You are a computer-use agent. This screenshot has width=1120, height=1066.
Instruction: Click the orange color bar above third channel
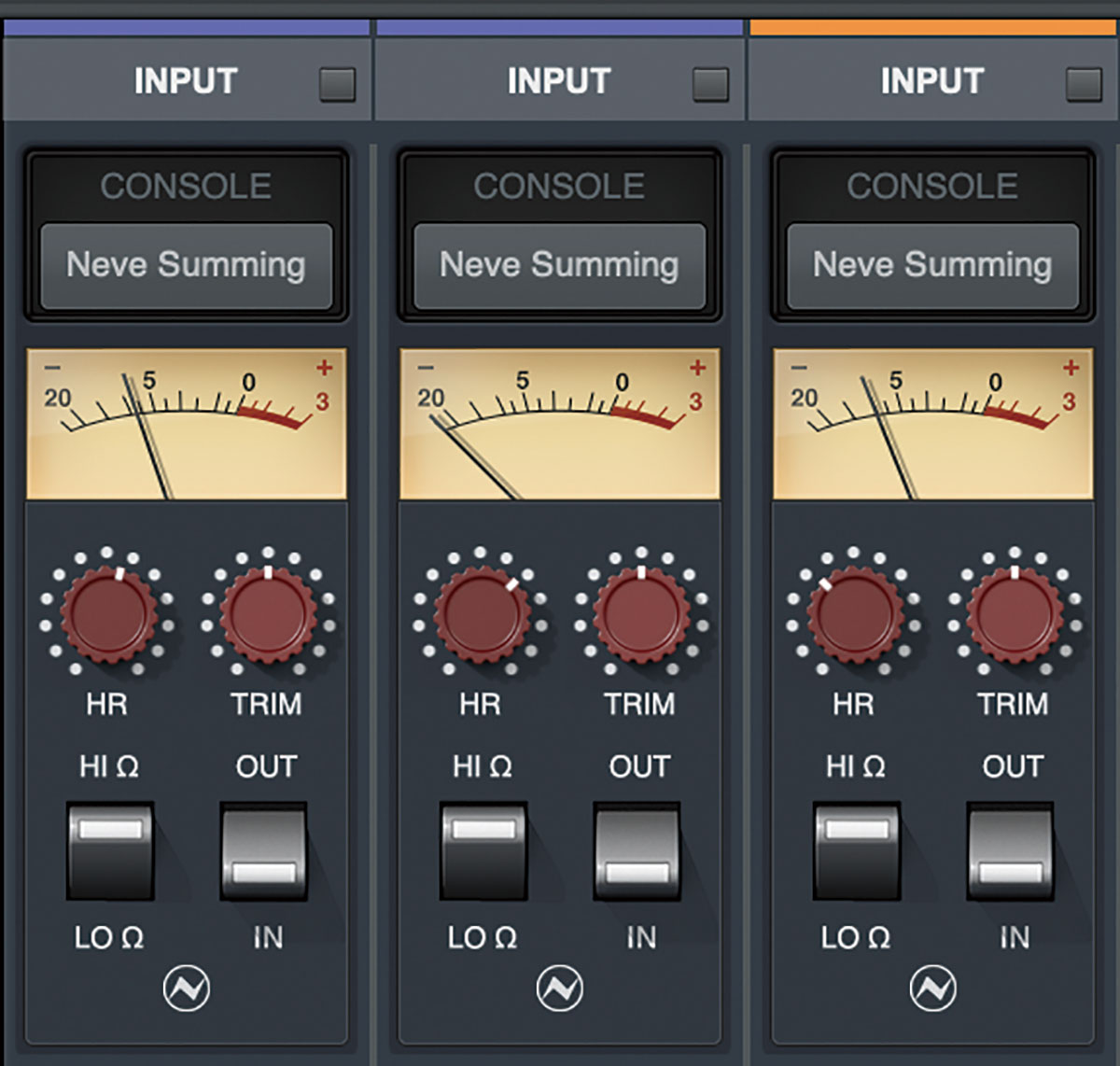[x=933, y=28]
